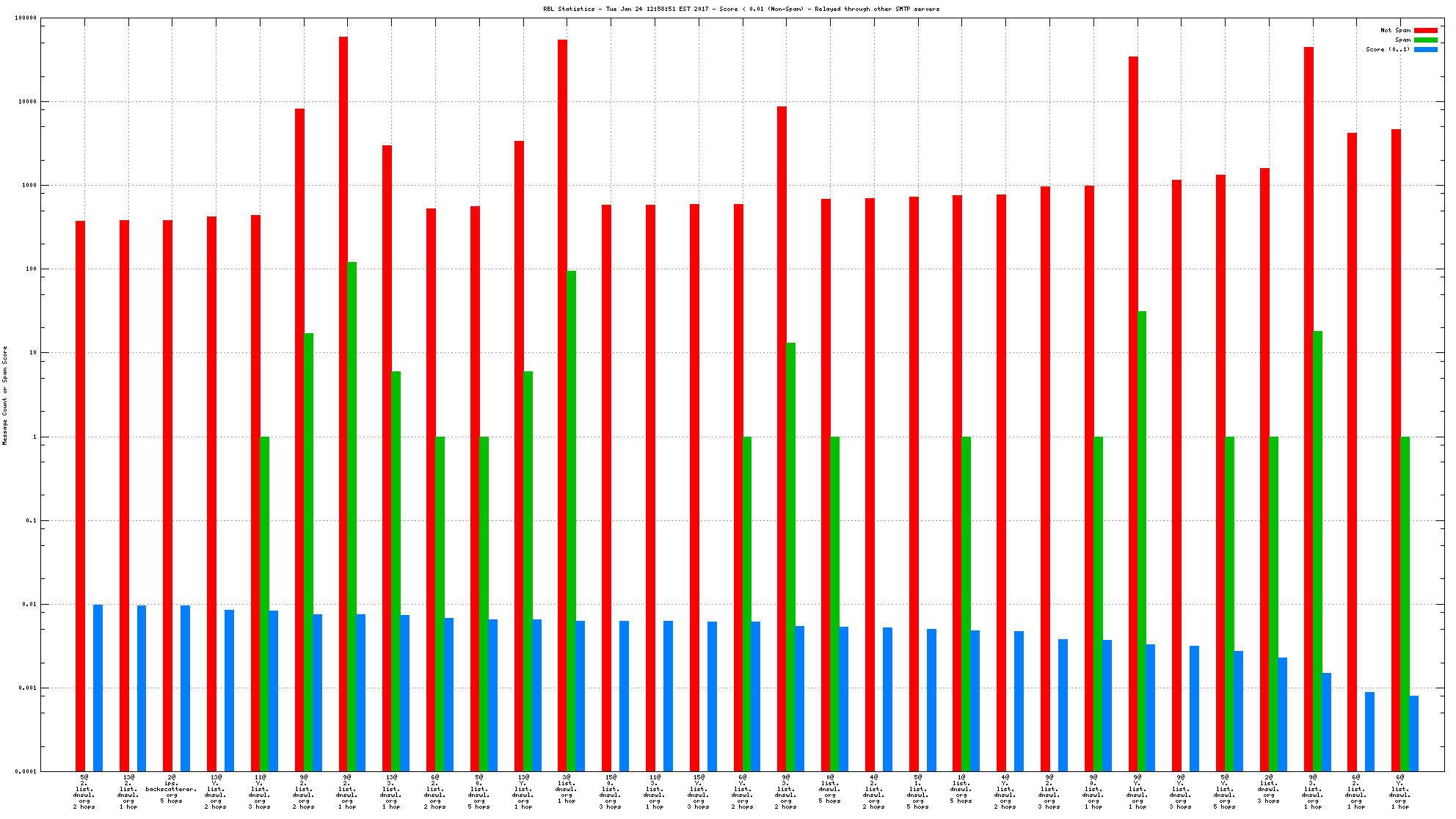Click the vertical 'Message Count or Spam Score' label
The width and height of the screenshot is (1456, 819).
(5, 395)
